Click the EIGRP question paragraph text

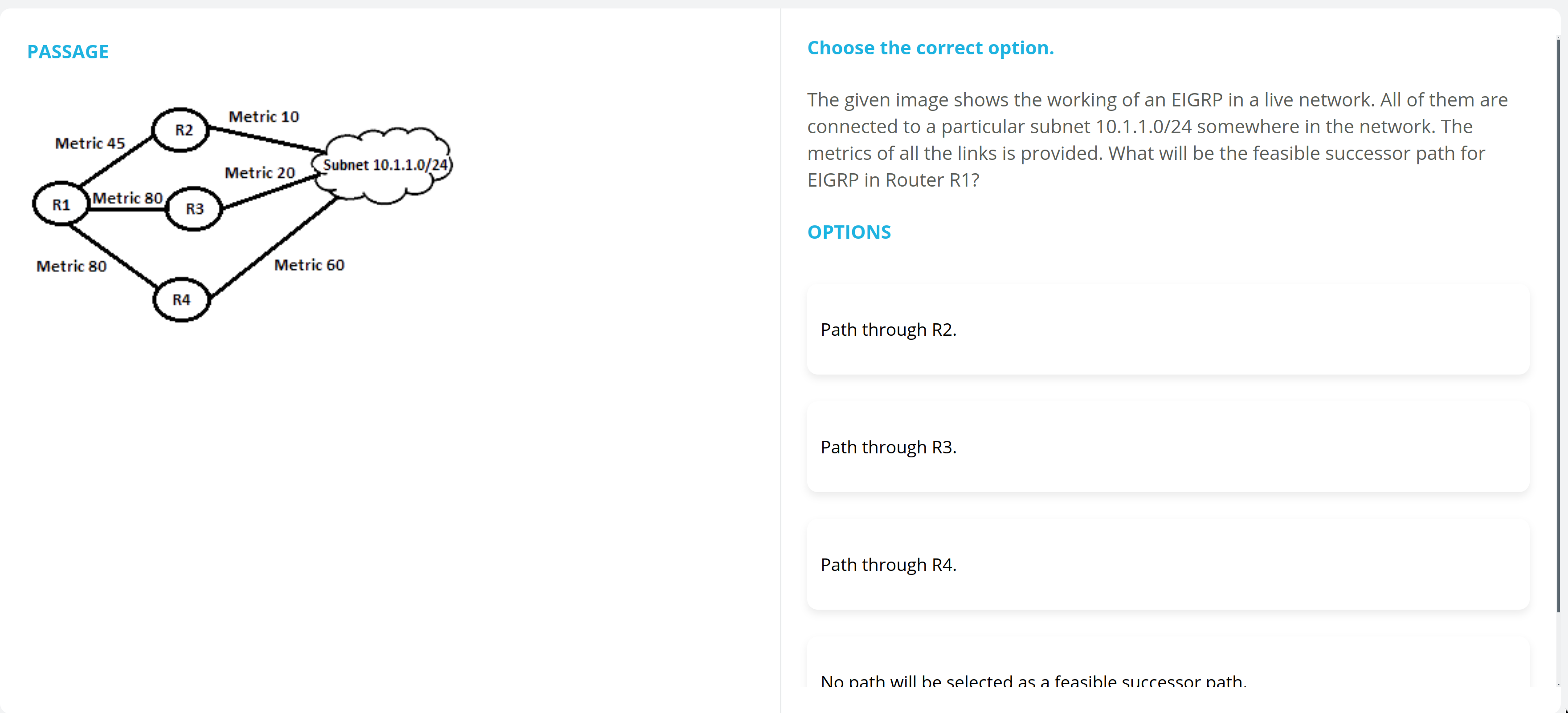1158,140
